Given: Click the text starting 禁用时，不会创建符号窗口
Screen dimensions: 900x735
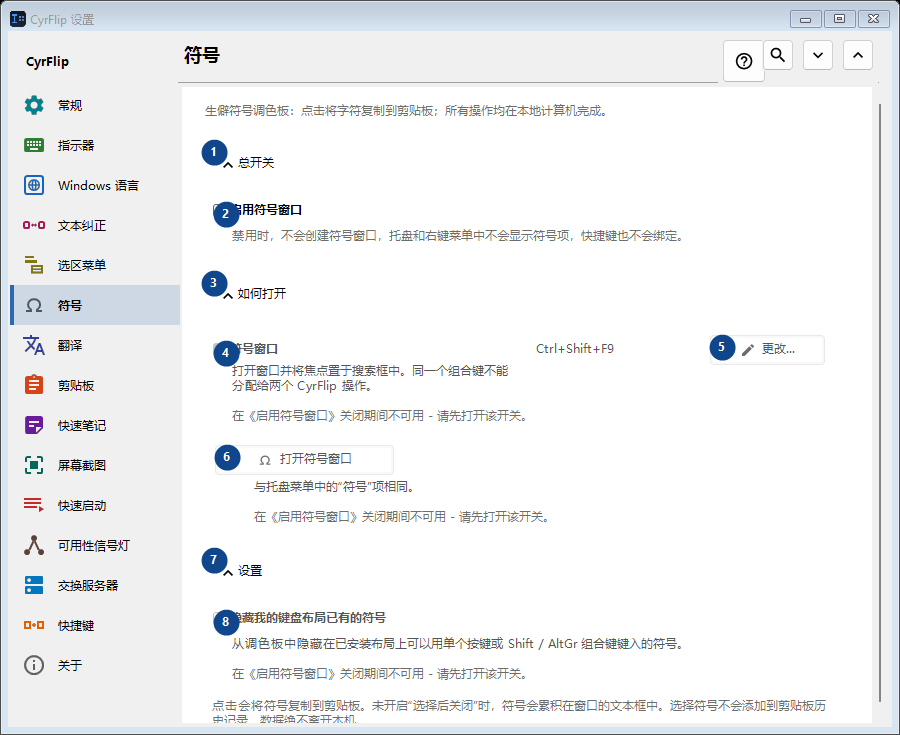Looking at the screenshot, I should pyautogui.click(x=457, y=236).
